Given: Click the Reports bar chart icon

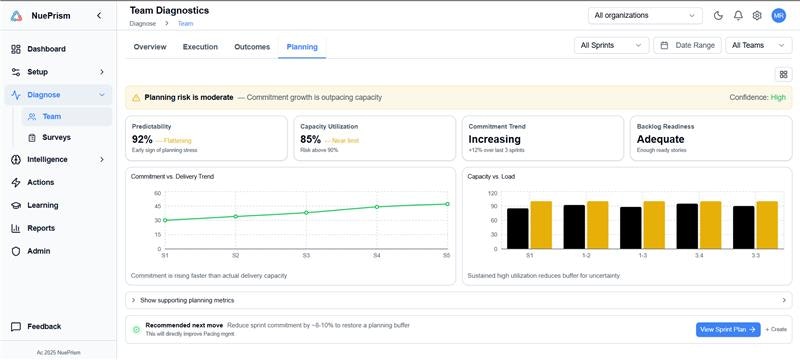Looking at the screenshot, I should [x=16, y=228].
